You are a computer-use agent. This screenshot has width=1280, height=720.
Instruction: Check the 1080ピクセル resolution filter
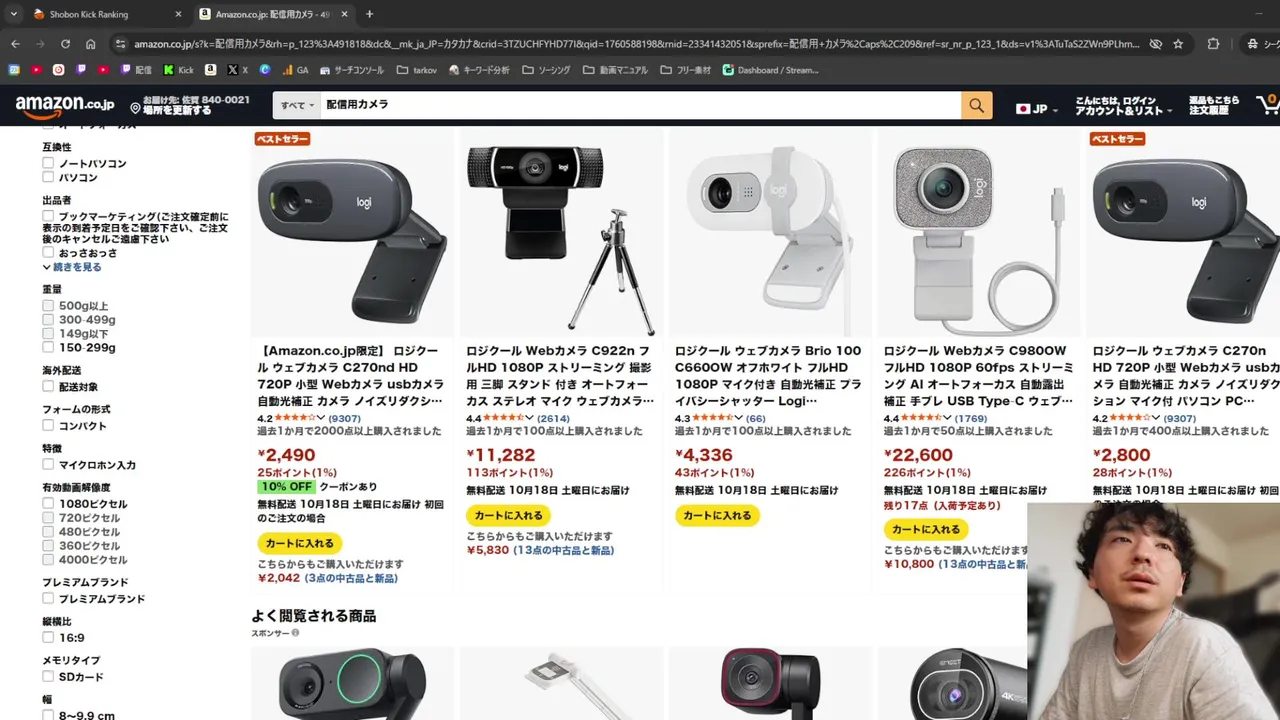pyautogui.click(x=48, y=504)
